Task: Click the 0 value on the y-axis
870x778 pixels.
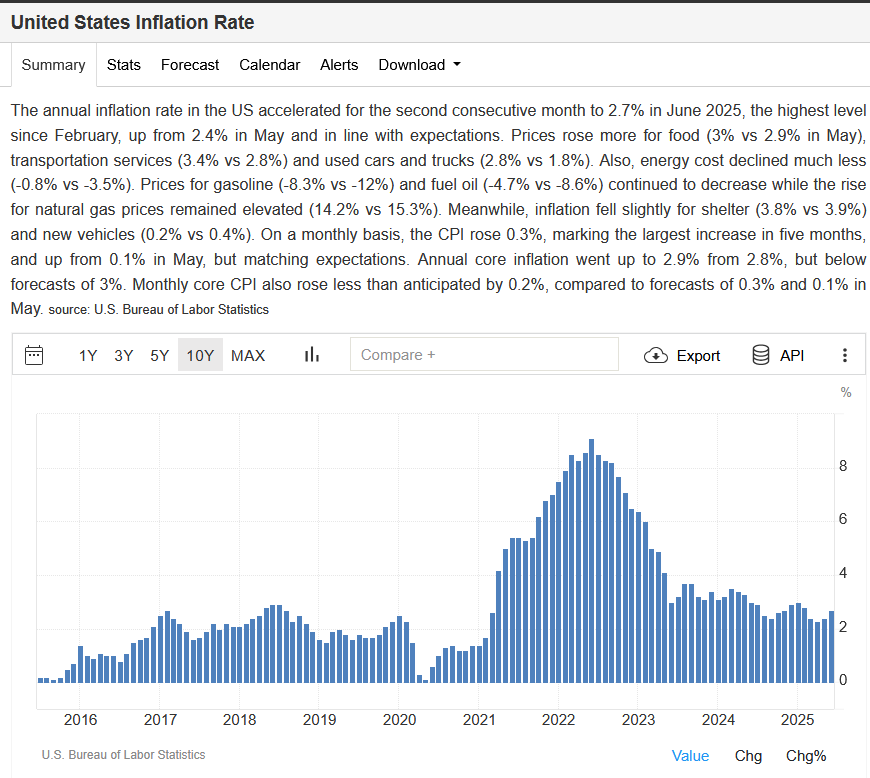Action: [843, 680]
